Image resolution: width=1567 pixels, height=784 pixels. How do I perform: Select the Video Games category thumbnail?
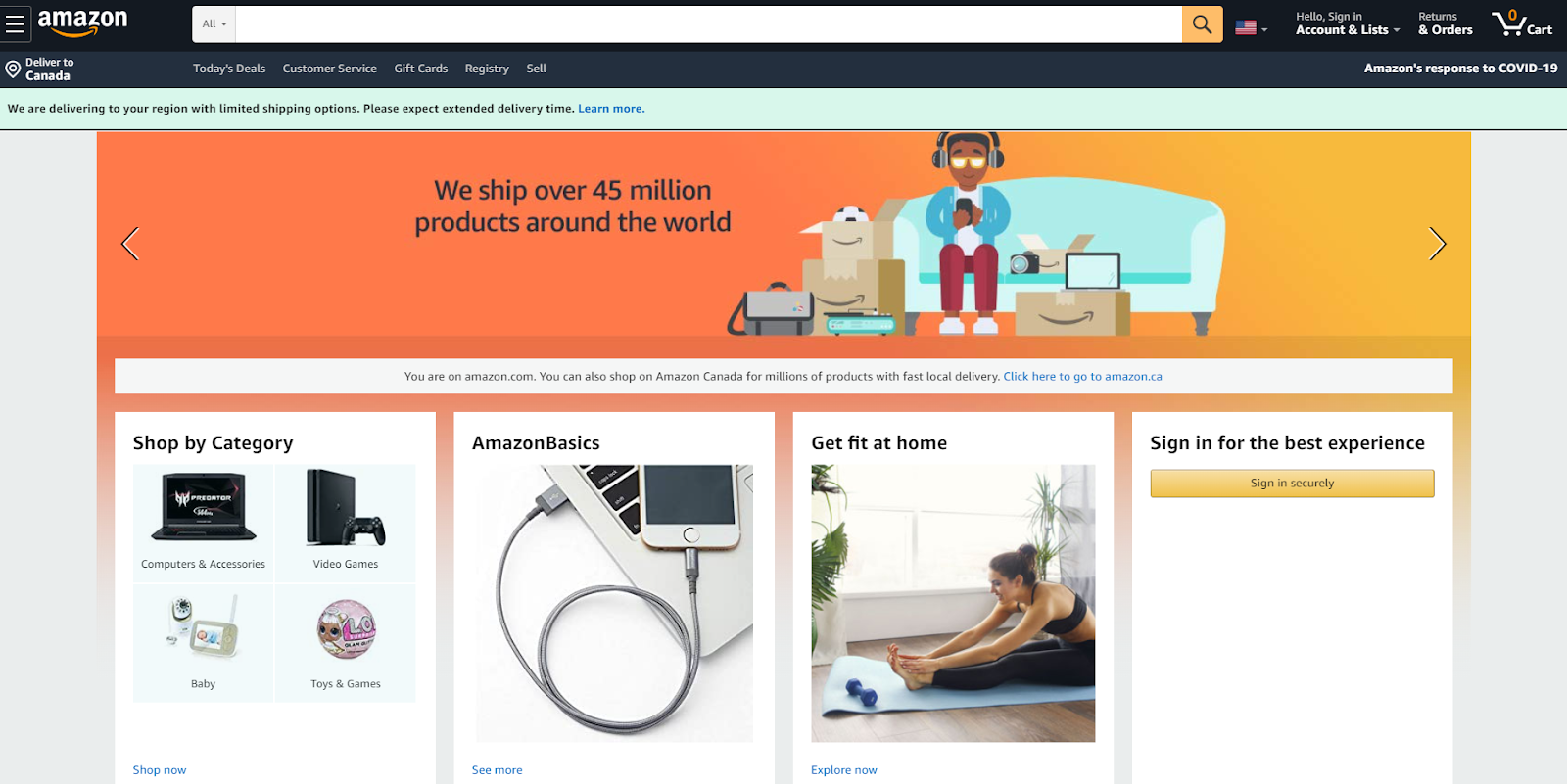(x=345, y=523)
